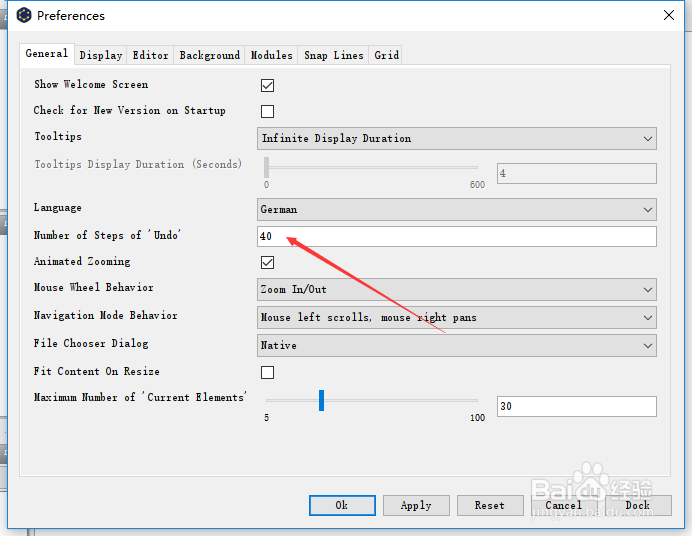Image resolution: width=692 pixels, height=536 pixels.
Task: Click the Maximum Current Elements value field
Action: point(577,406)
